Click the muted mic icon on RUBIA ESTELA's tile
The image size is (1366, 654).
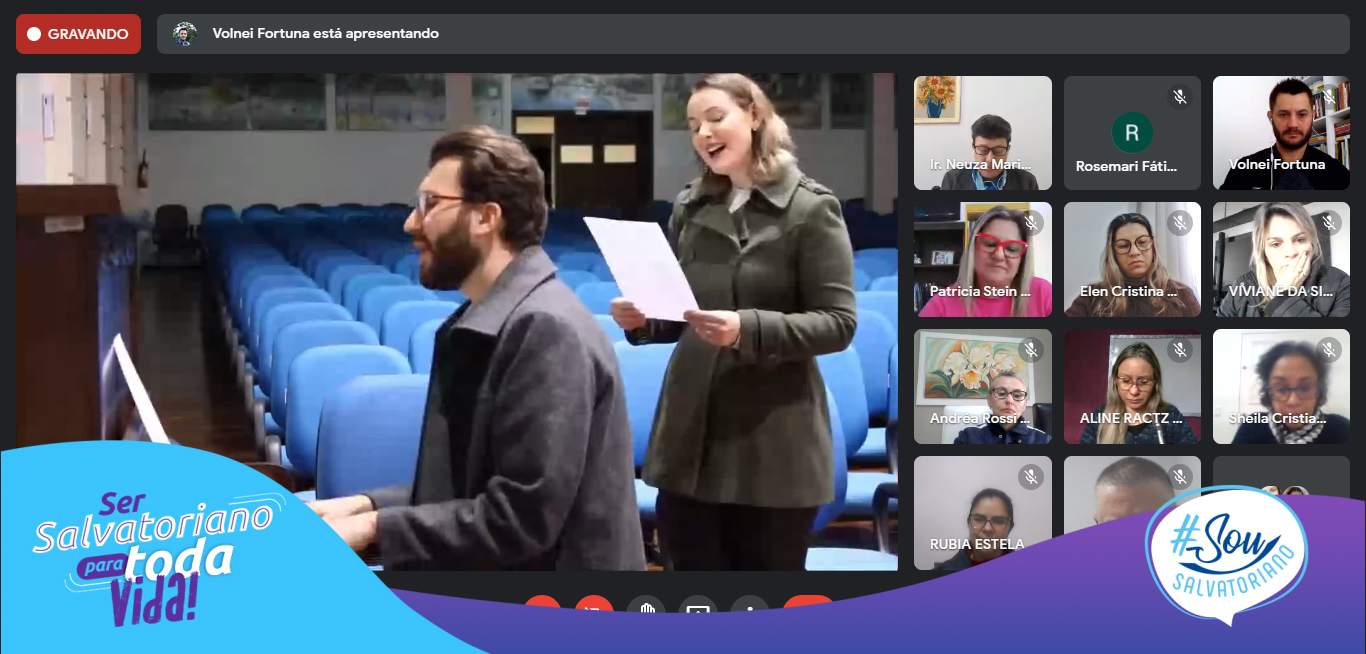click(1031, 477)
